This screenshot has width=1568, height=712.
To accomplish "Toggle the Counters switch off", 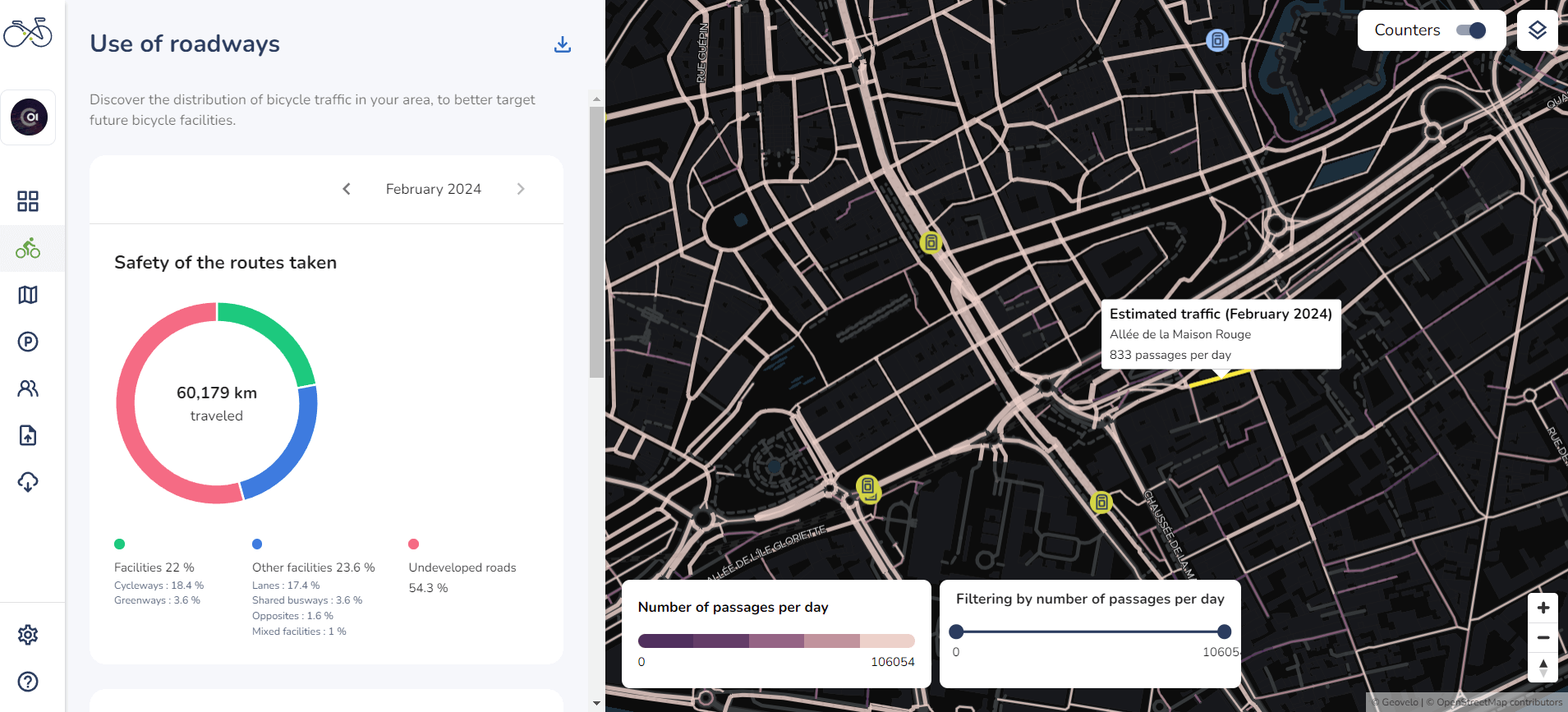I will tap(1470, 30).
